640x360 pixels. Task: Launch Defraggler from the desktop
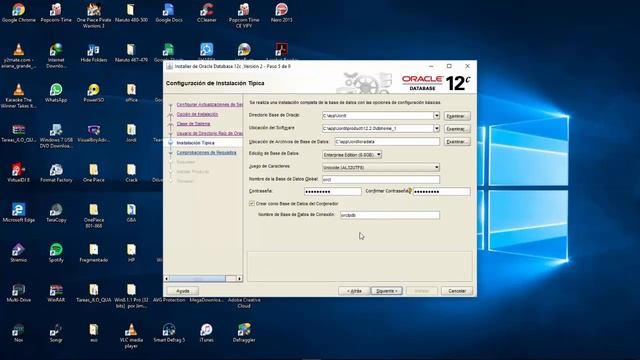[244, 332]
